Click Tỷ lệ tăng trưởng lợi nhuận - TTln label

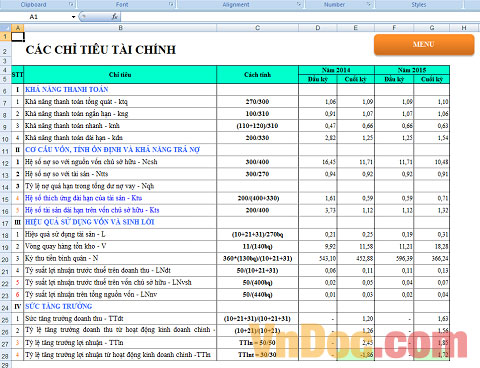point(74,342)
